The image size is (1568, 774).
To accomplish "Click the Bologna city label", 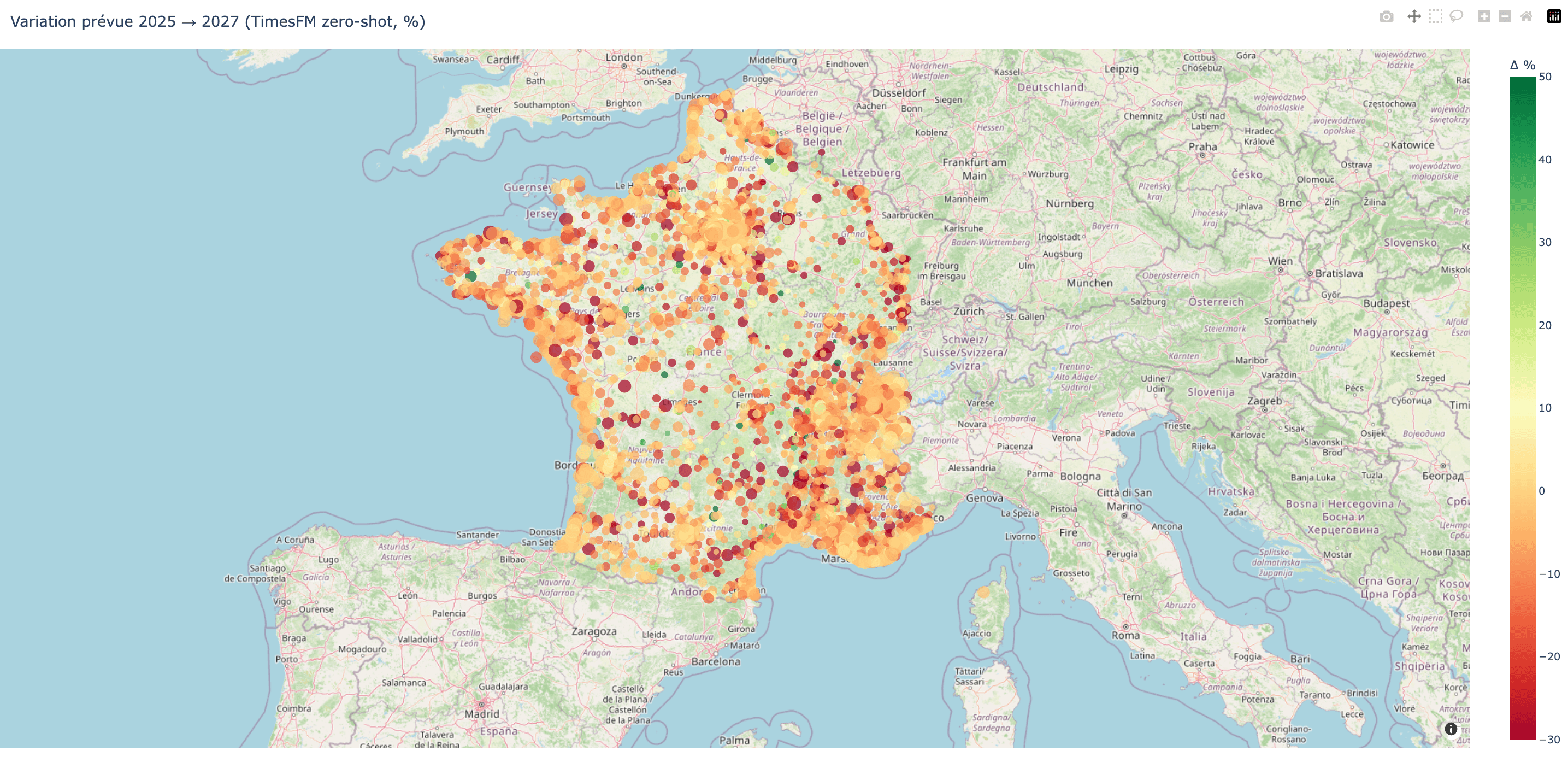I will click(x=1081, y=476).
